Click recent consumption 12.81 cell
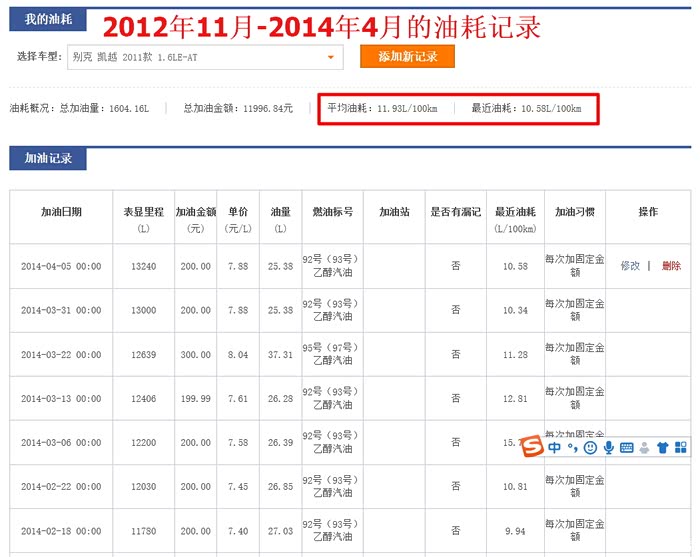Screen dimensions: 700x557 pyautogui.click(x=515, y=399)
